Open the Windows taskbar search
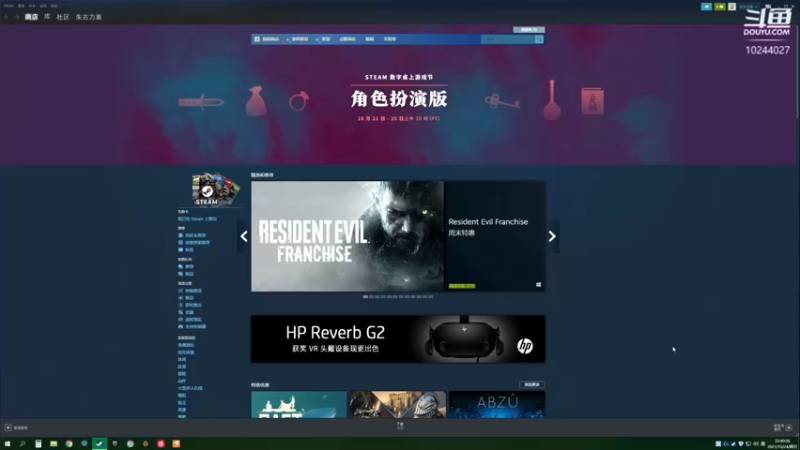Screen dimensions: 800x450 tap(22, 444)
